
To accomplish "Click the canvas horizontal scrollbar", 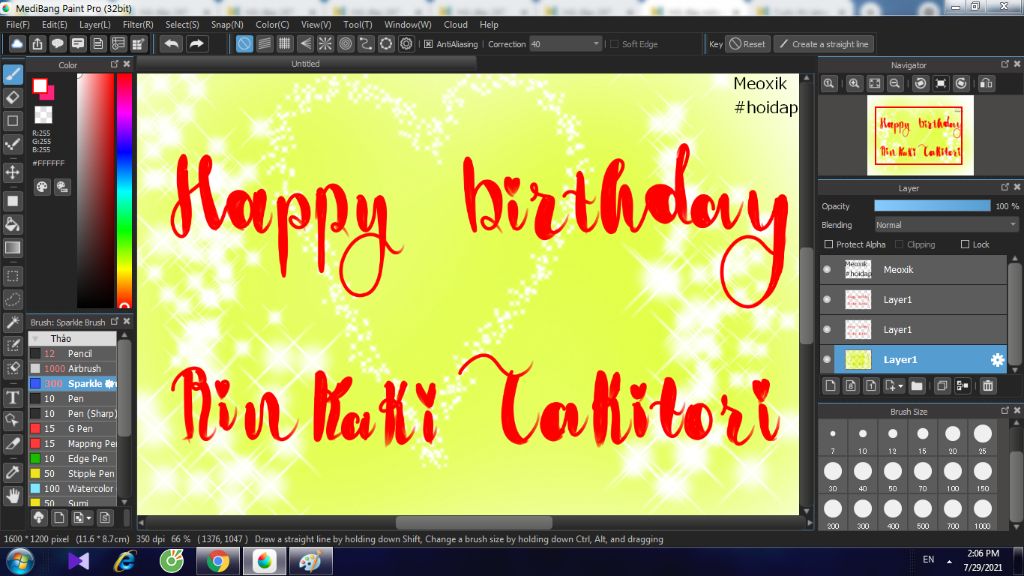I will (474, 523).
